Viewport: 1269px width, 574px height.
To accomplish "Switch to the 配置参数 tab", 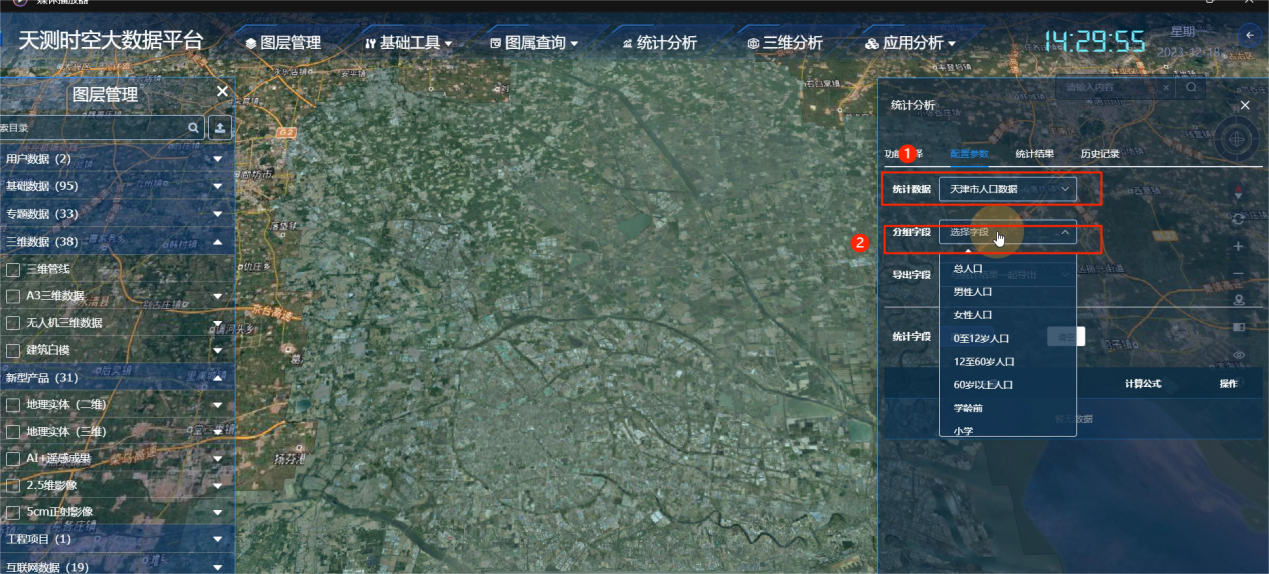I will pos(969,154).
